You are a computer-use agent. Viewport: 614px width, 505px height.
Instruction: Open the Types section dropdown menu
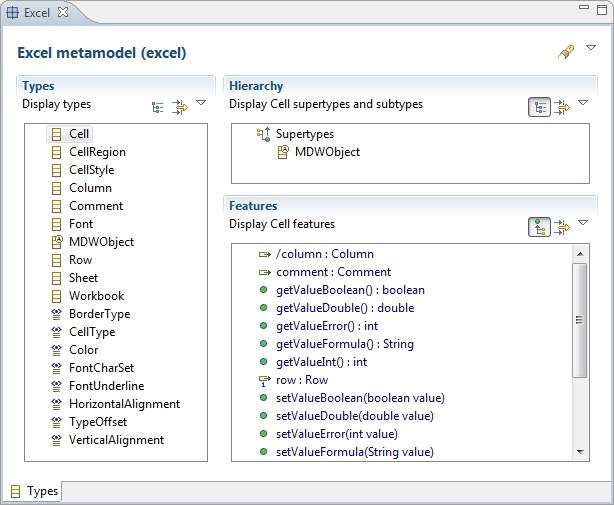click(201, 103)
